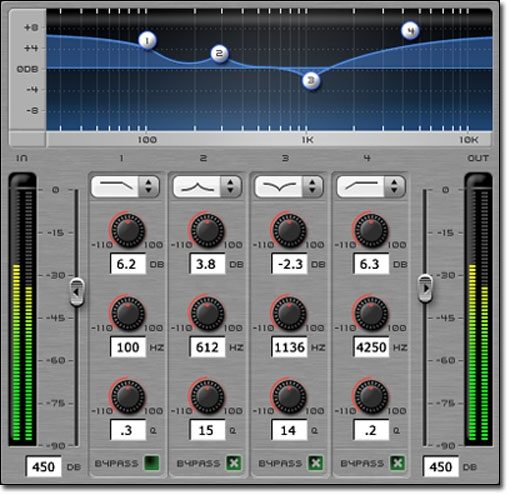This screenshot has width=510, height=495.
Task: Click the +8 label on gain axis
Action: point(31,27)
